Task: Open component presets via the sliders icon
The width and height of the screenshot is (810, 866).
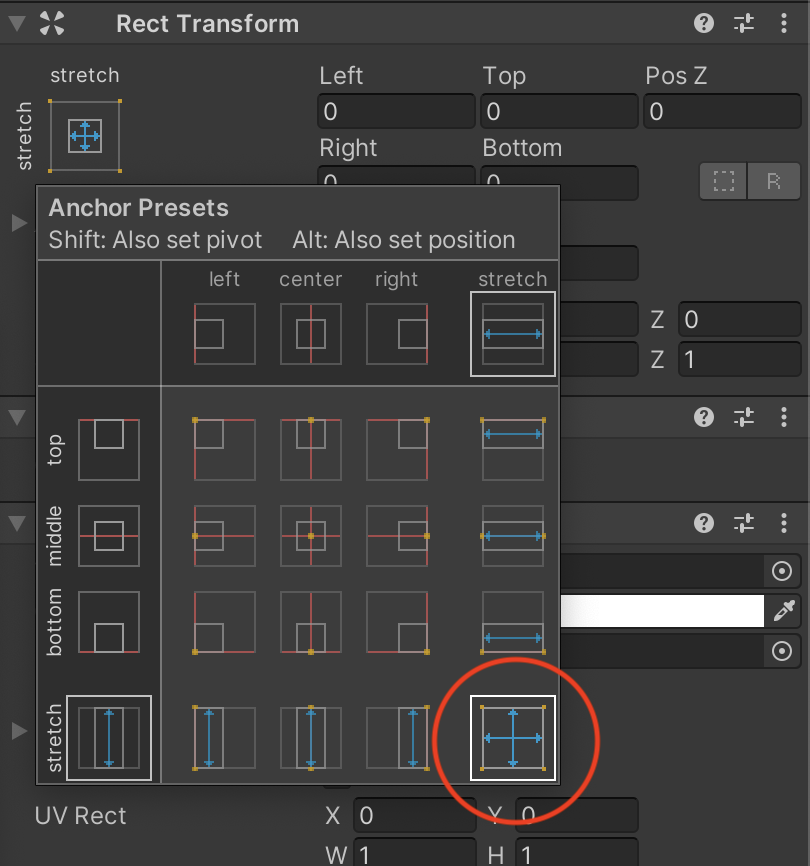Action: (743, 23)
